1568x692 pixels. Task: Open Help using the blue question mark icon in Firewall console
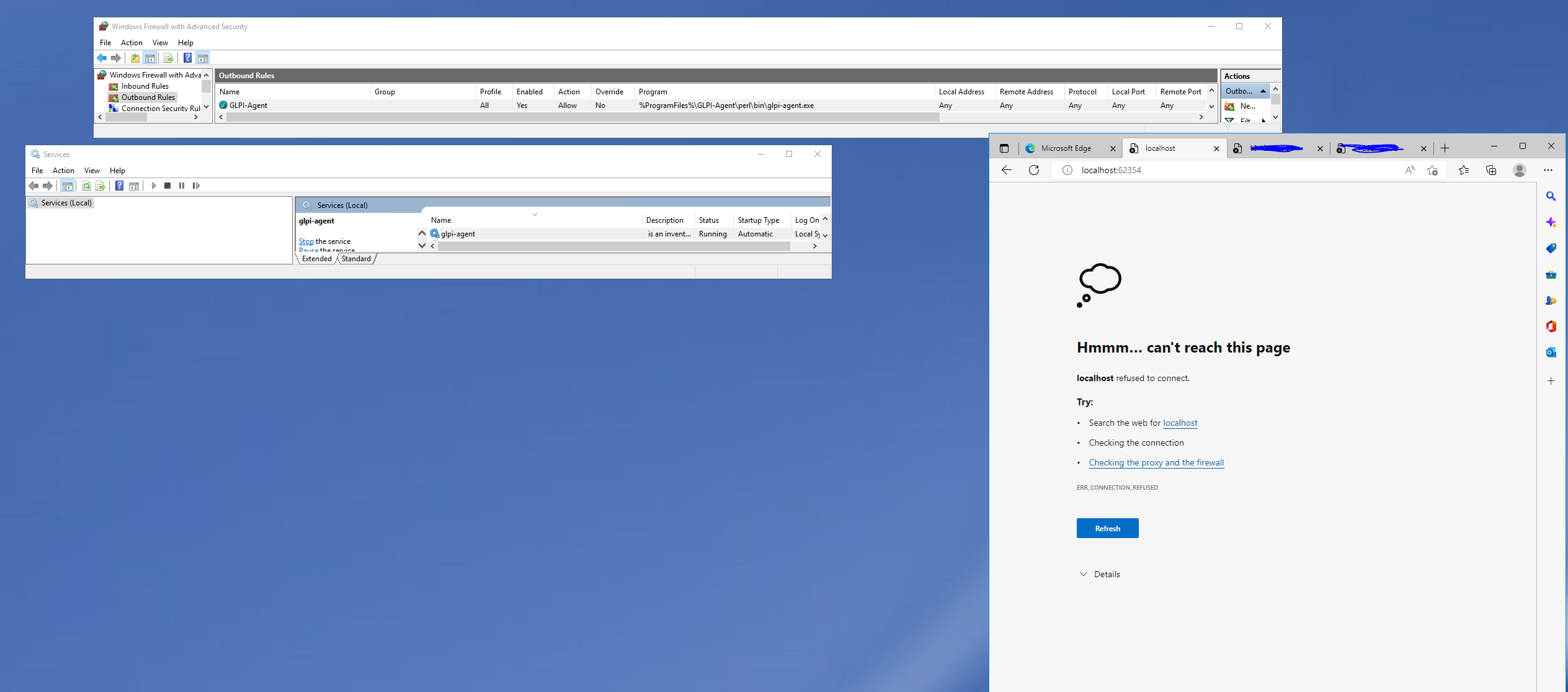click(x=188, y=58)
